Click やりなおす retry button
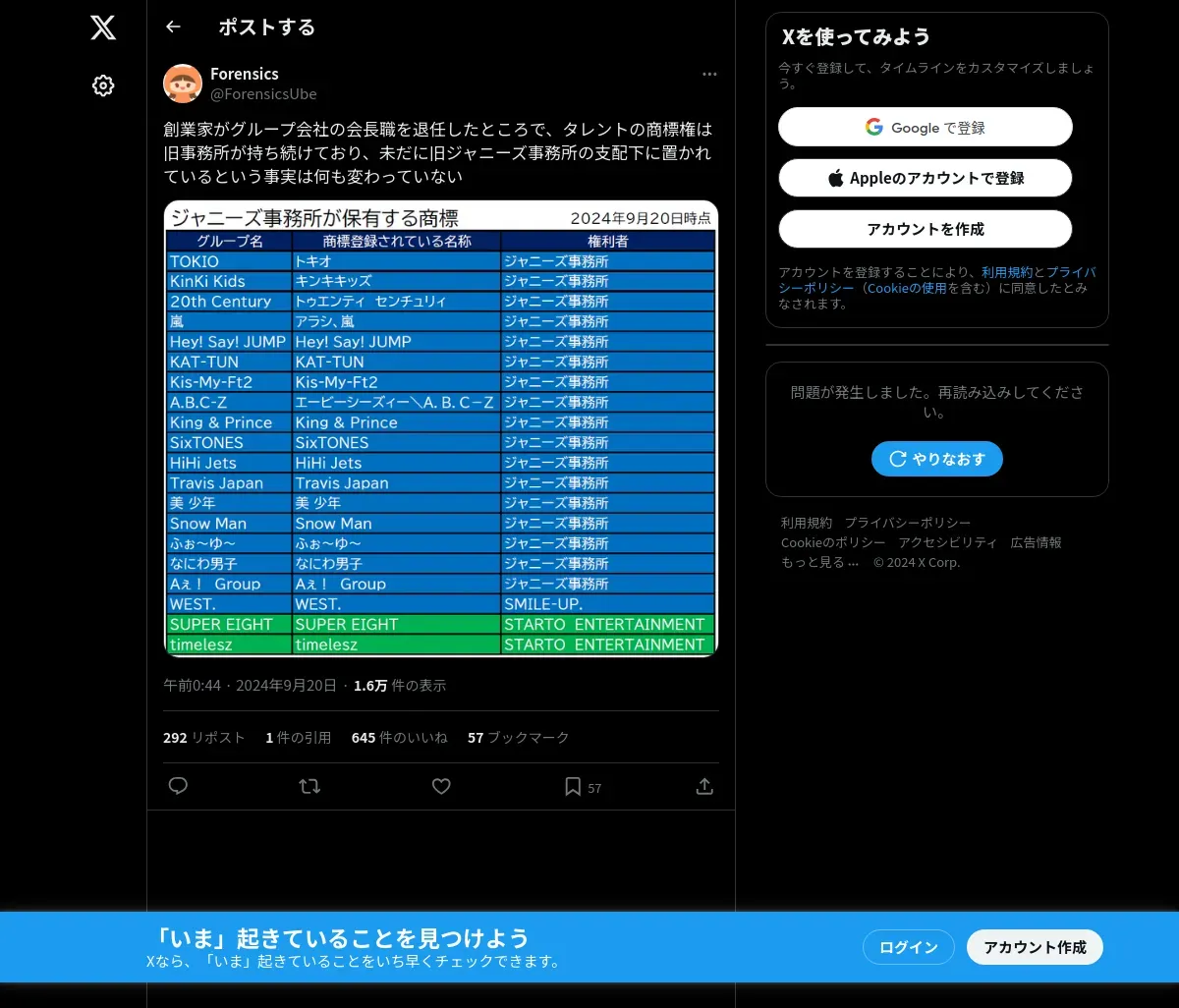Viewport: 1179px width, 1008px height. coord(937,459)
